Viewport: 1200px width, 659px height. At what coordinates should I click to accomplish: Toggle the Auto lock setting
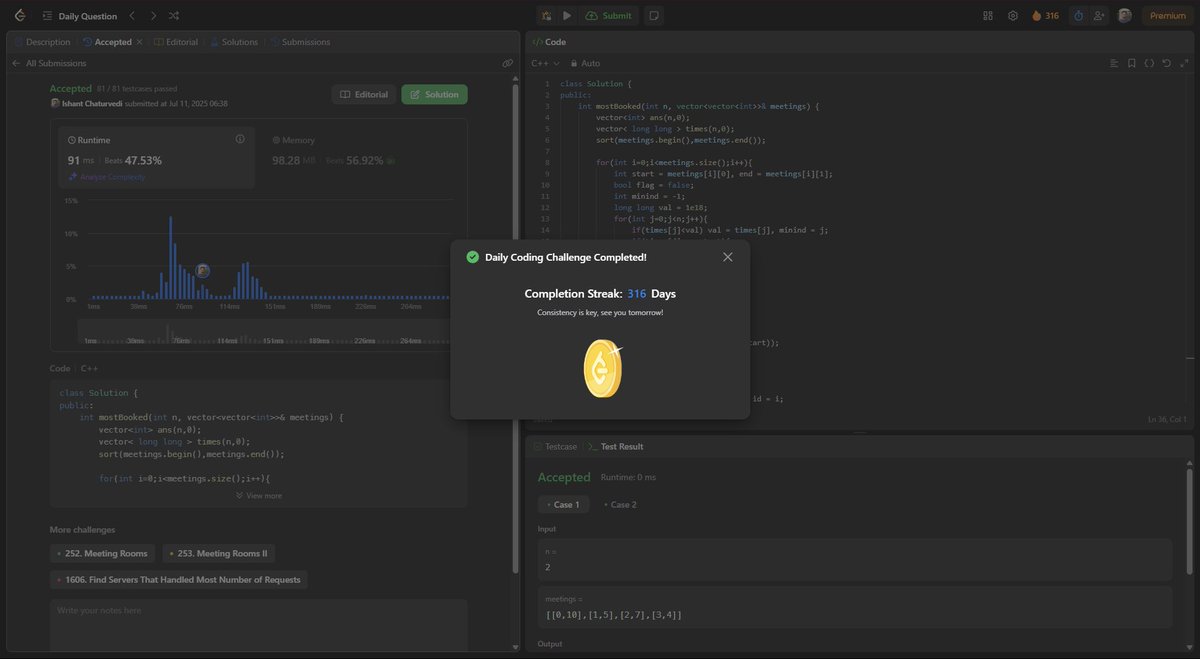[x=585, y=63]
